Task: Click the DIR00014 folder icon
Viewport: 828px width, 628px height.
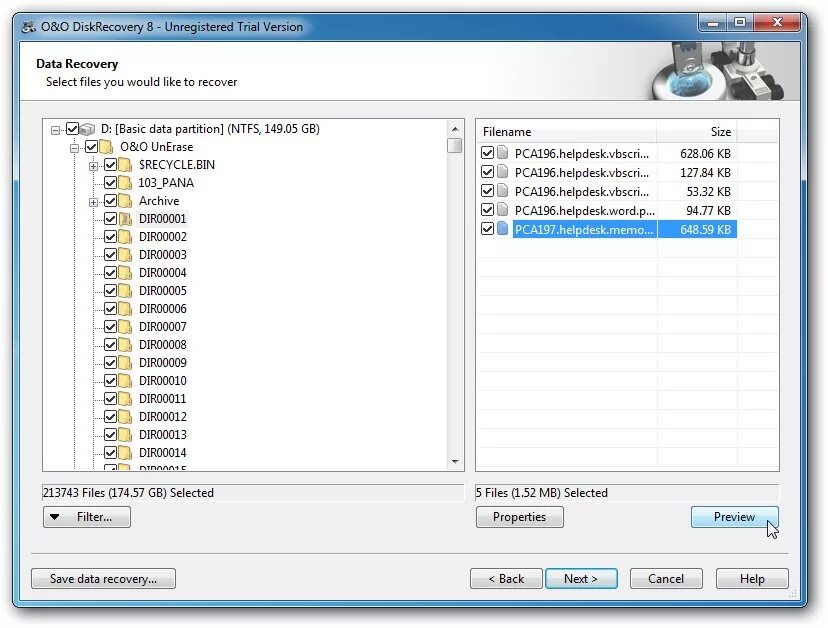Action: click(125, 453)
